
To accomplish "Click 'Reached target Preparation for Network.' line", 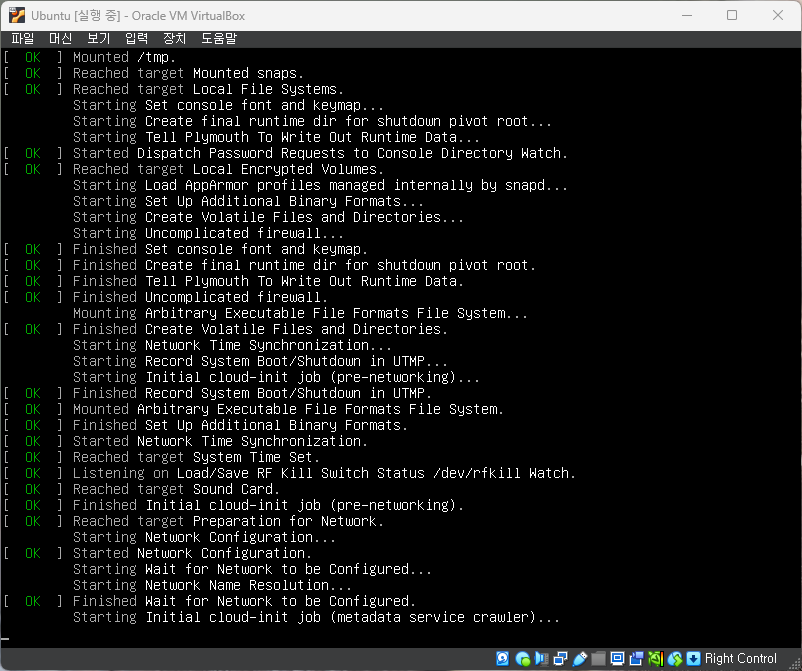I will 228,521.
